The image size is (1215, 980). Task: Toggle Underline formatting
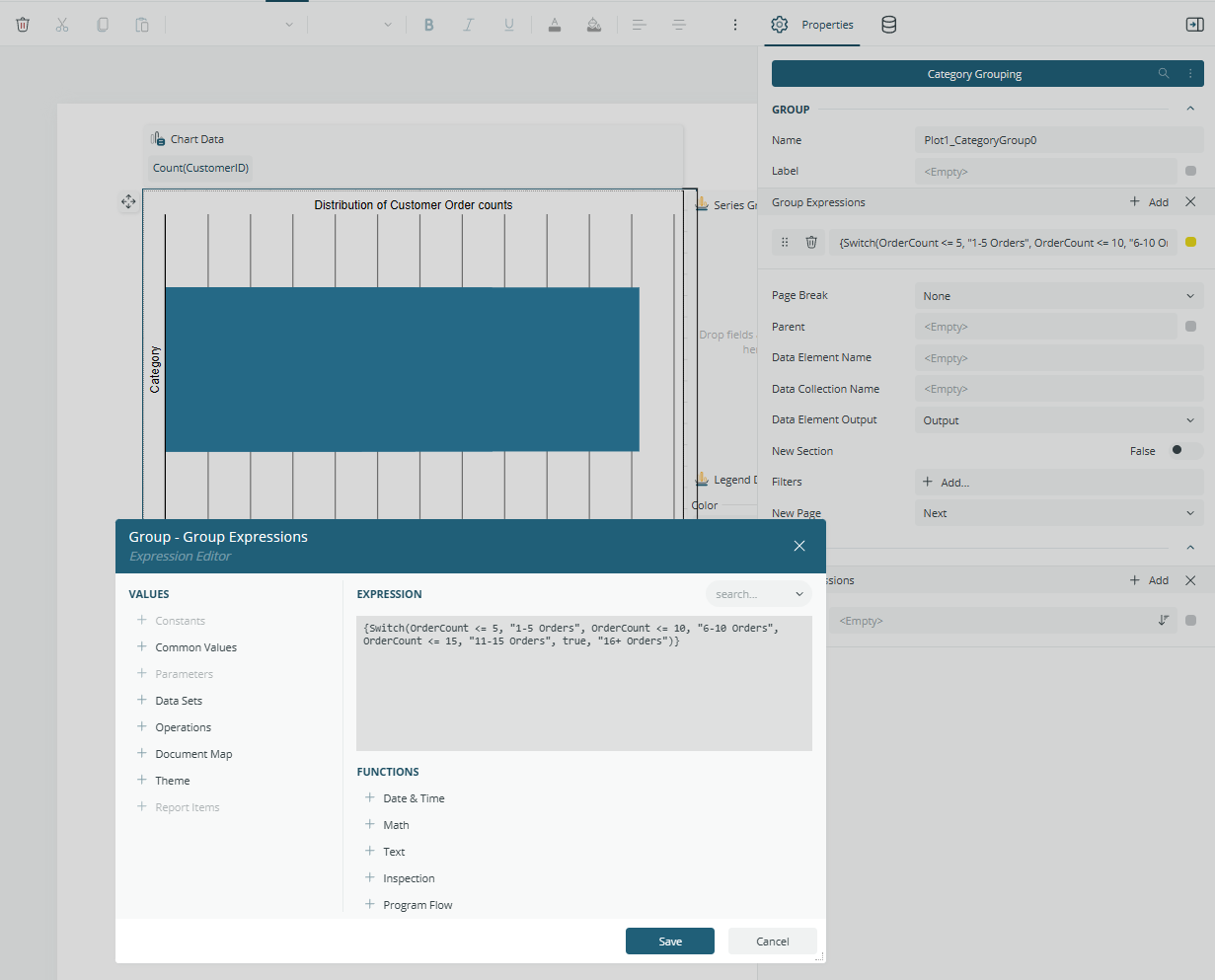pyautogui.click(x=509, y=25)
